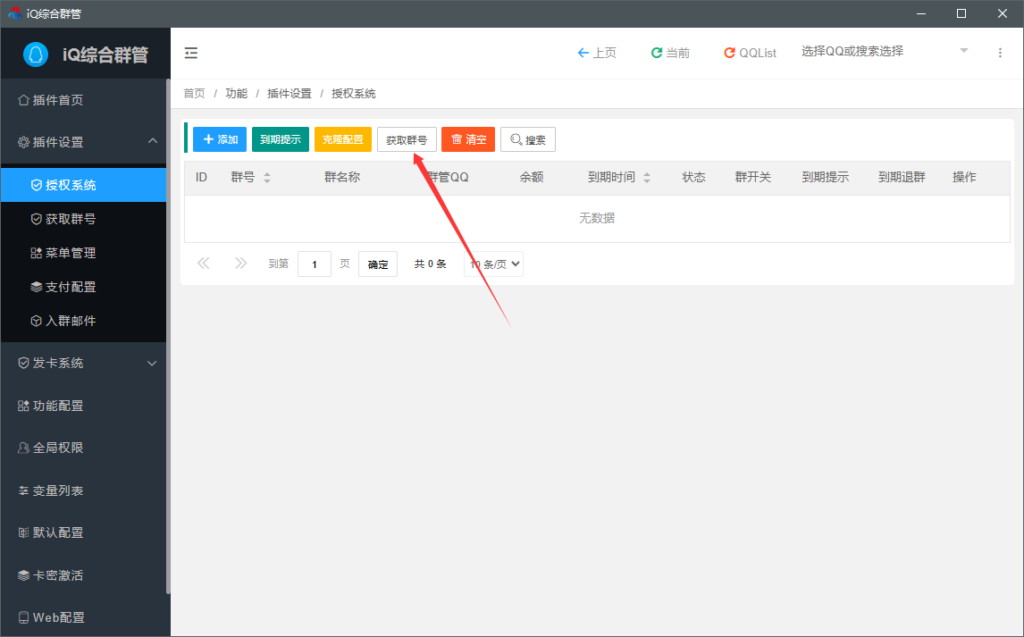Image resolution: width=1024 pixels, height=637 pixels.
Task: Click the 操作 column header
Action: tap(965, 177)
